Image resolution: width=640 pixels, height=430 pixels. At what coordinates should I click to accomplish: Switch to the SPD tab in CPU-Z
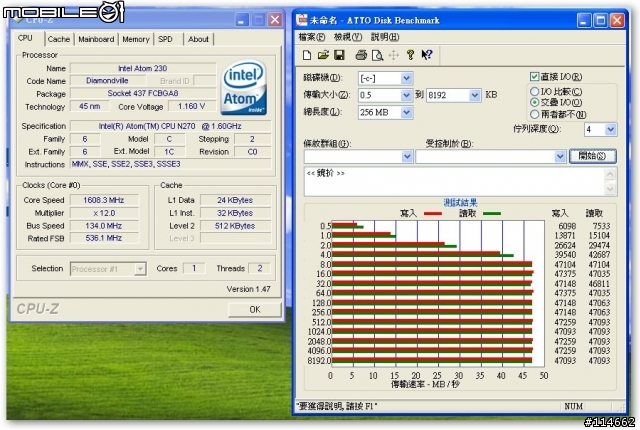click(x=165, y=39)
